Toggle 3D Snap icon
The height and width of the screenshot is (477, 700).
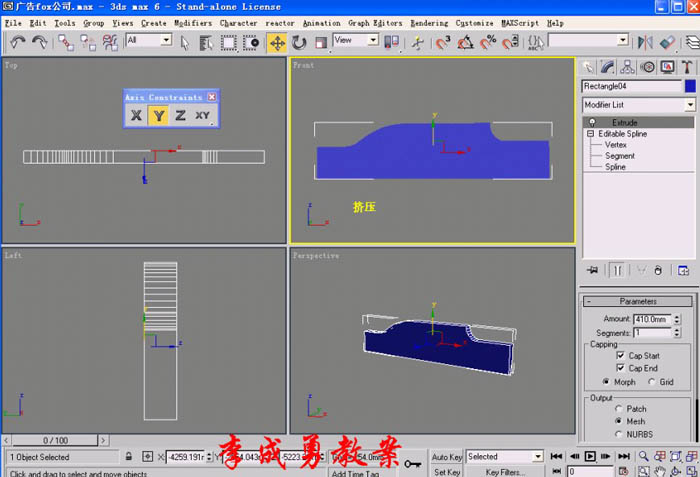click(443, 43)
